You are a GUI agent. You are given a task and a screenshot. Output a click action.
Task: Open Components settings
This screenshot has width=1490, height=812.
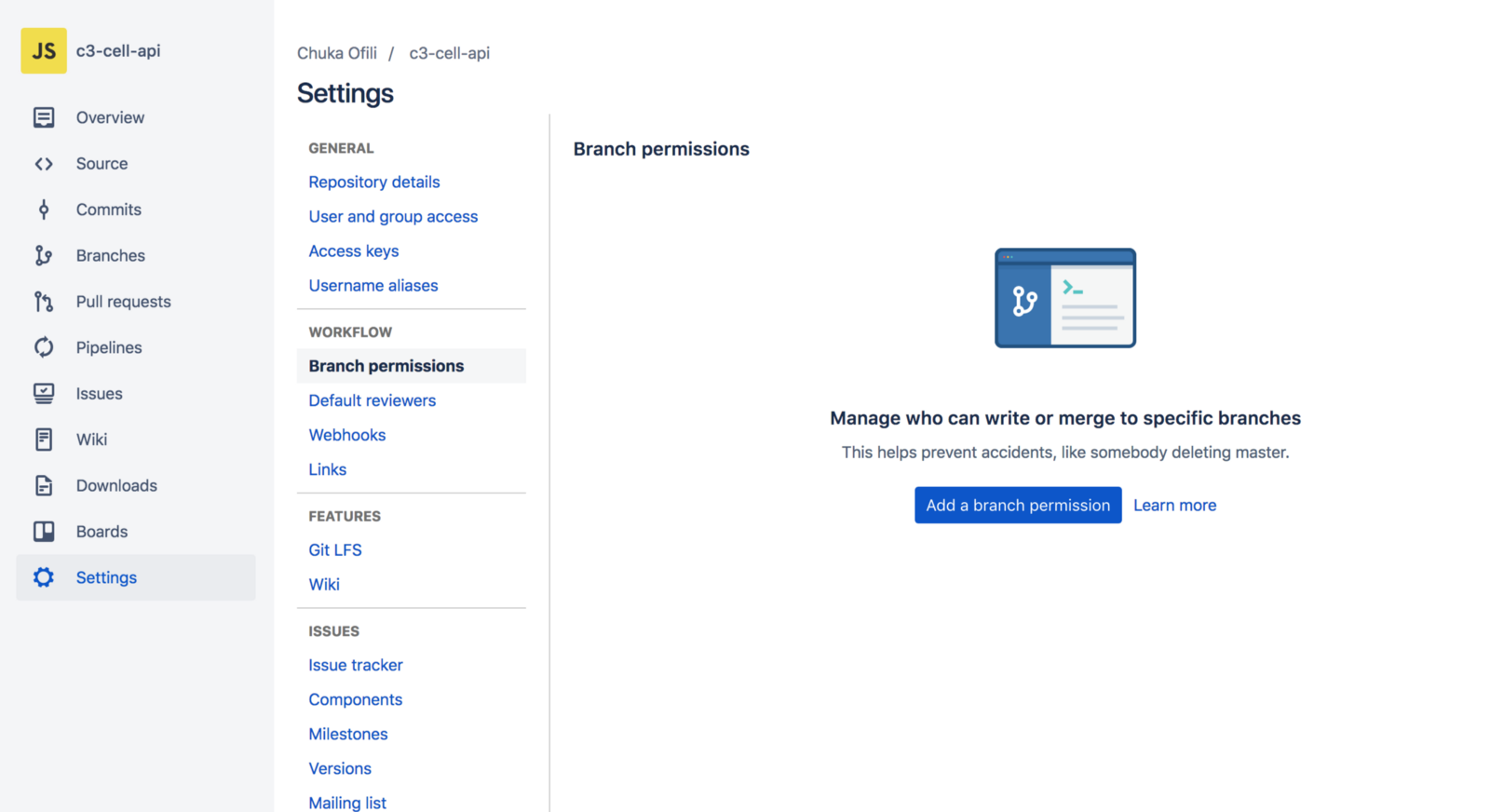click(x=356, y=699)
